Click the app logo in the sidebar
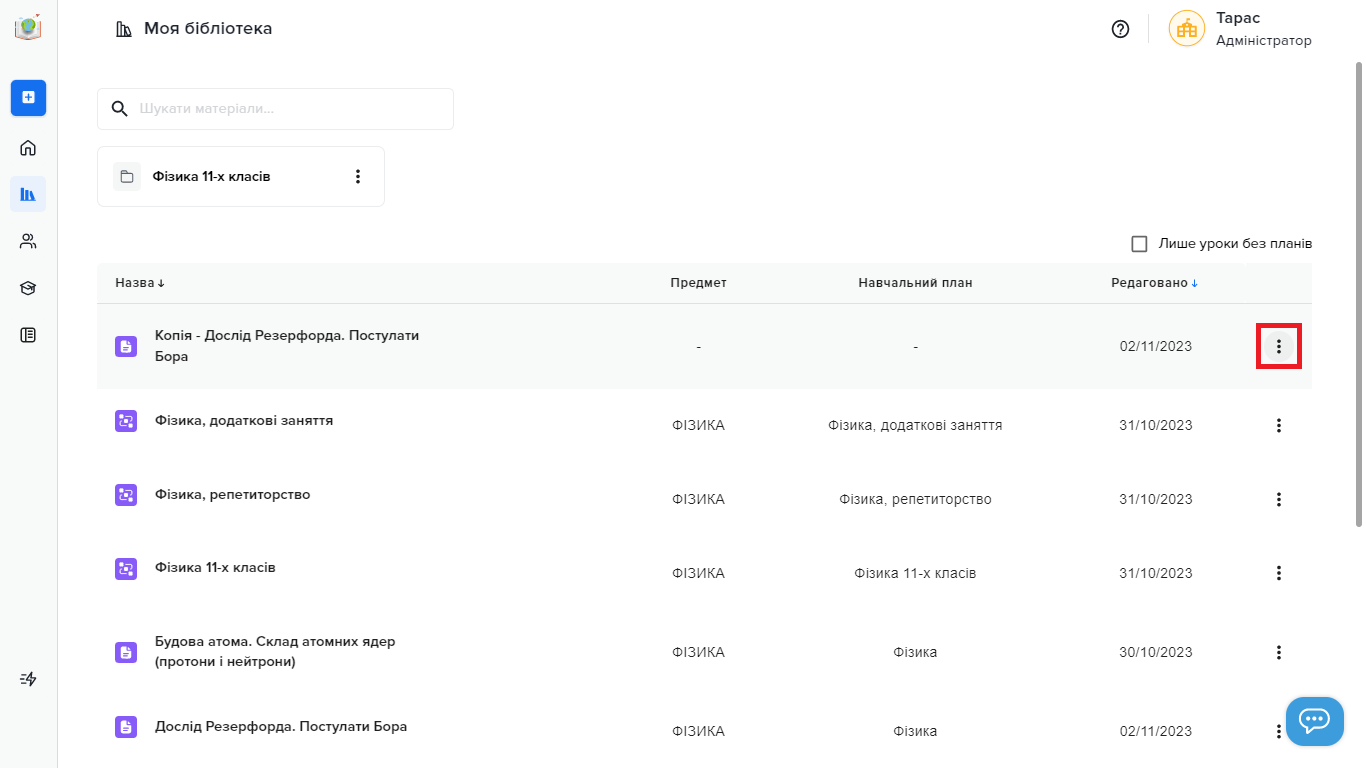 pyautogui.click(x=28, y=28)
